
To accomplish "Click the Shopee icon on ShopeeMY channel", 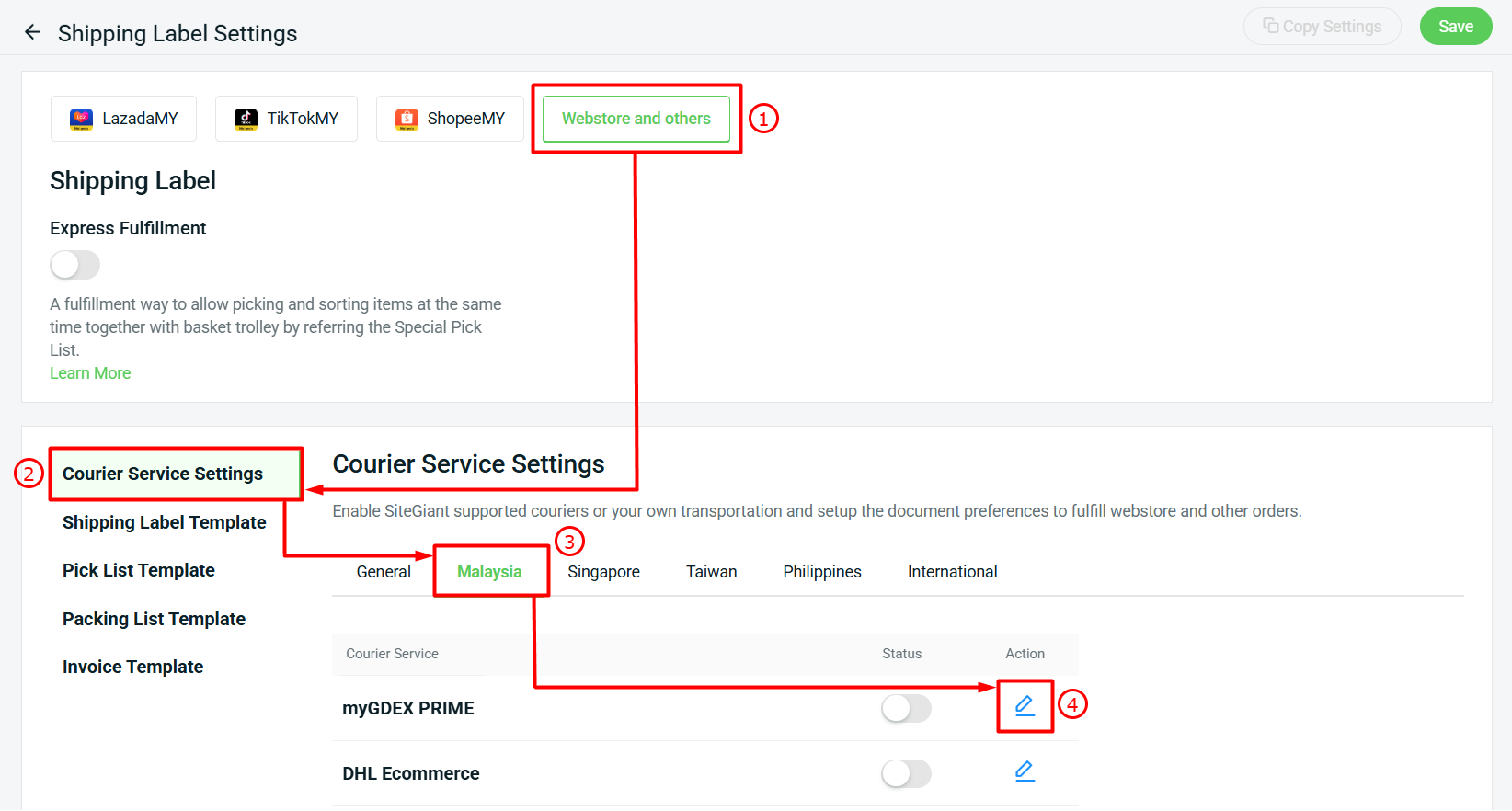I will [407, 119].
